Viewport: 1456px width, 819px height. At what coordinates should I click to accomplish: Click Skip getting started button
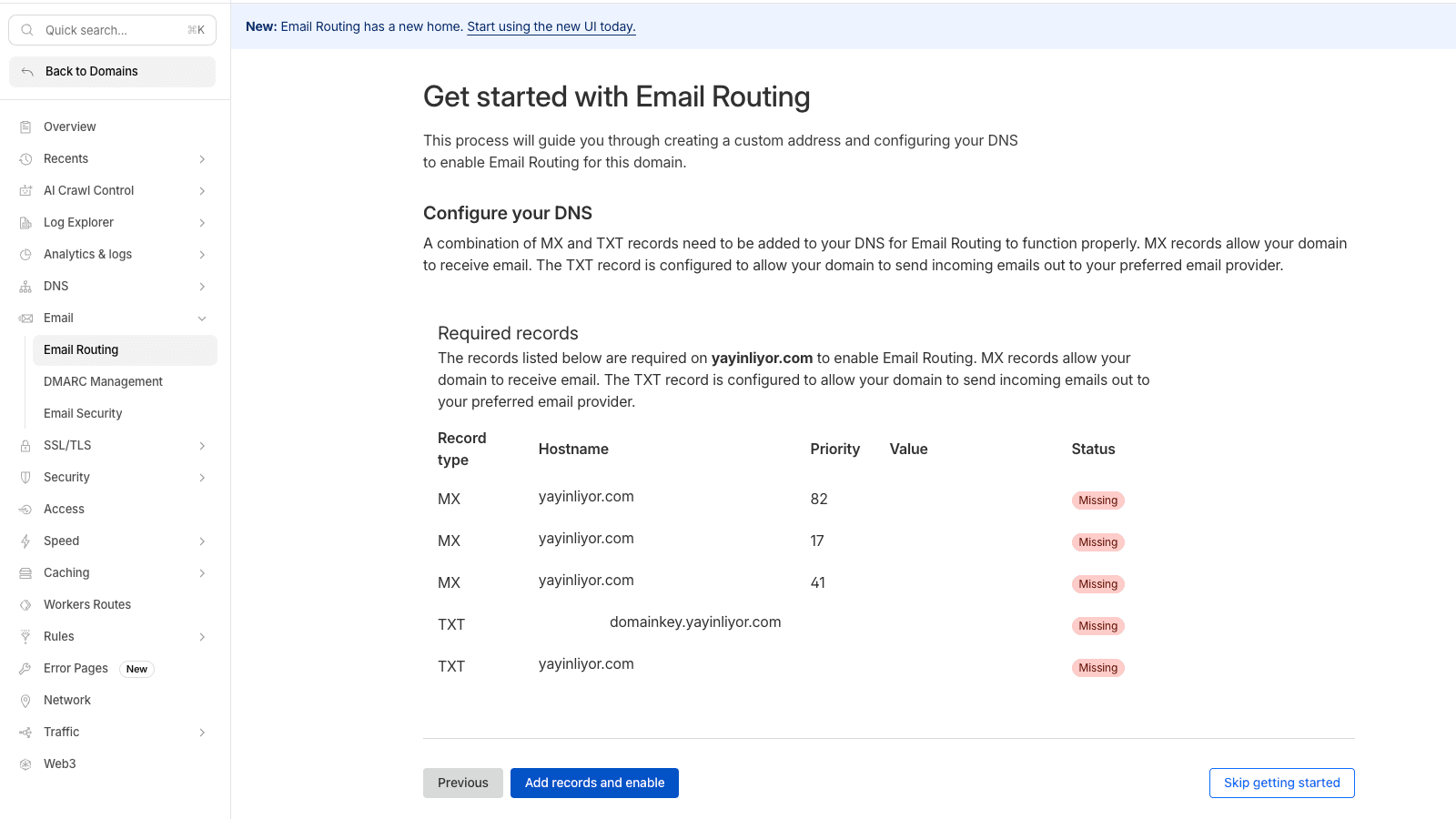pos(1281,783)
